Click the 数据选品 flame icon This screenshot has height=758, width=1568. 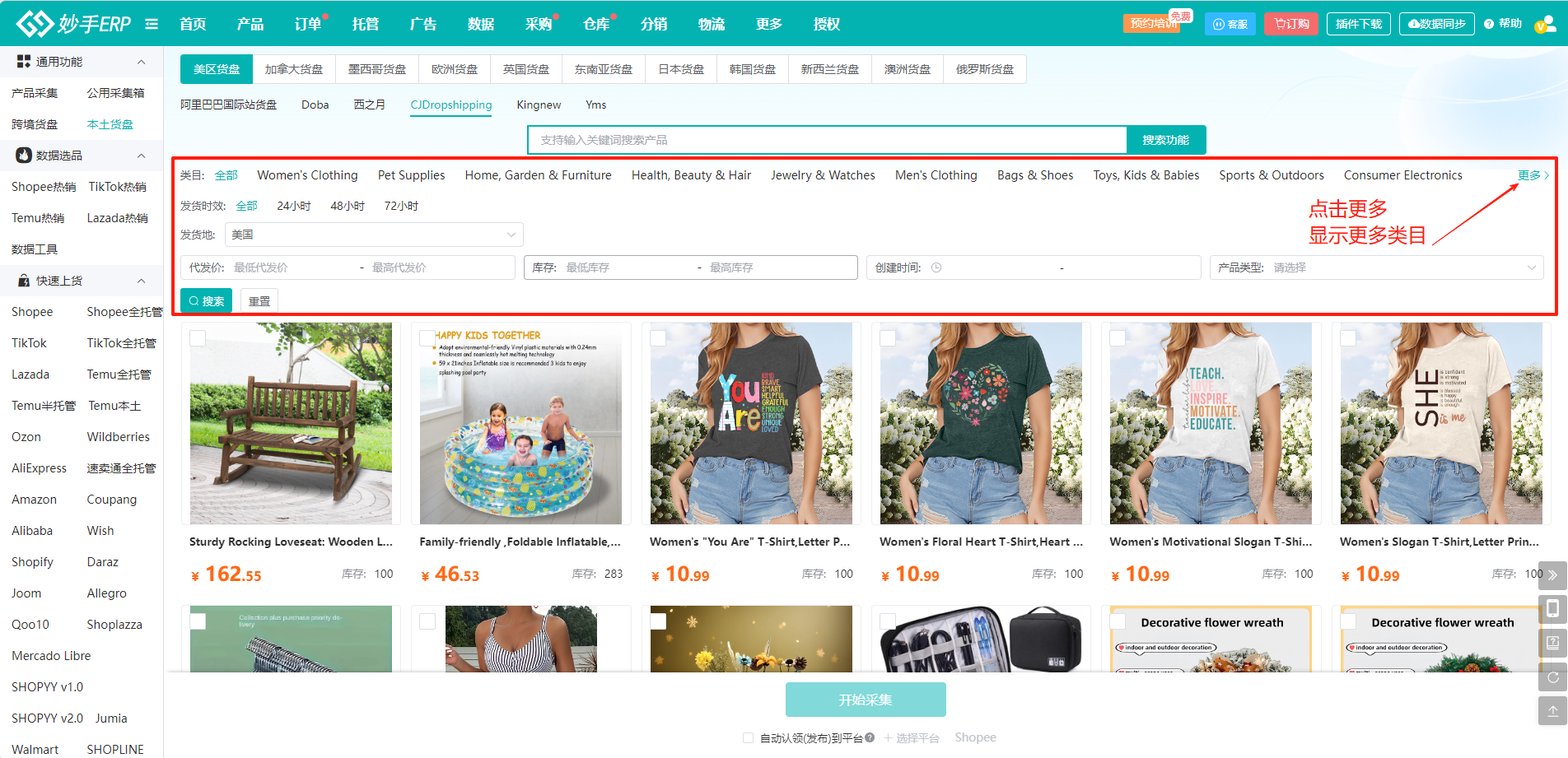click(x=24, y=156)
